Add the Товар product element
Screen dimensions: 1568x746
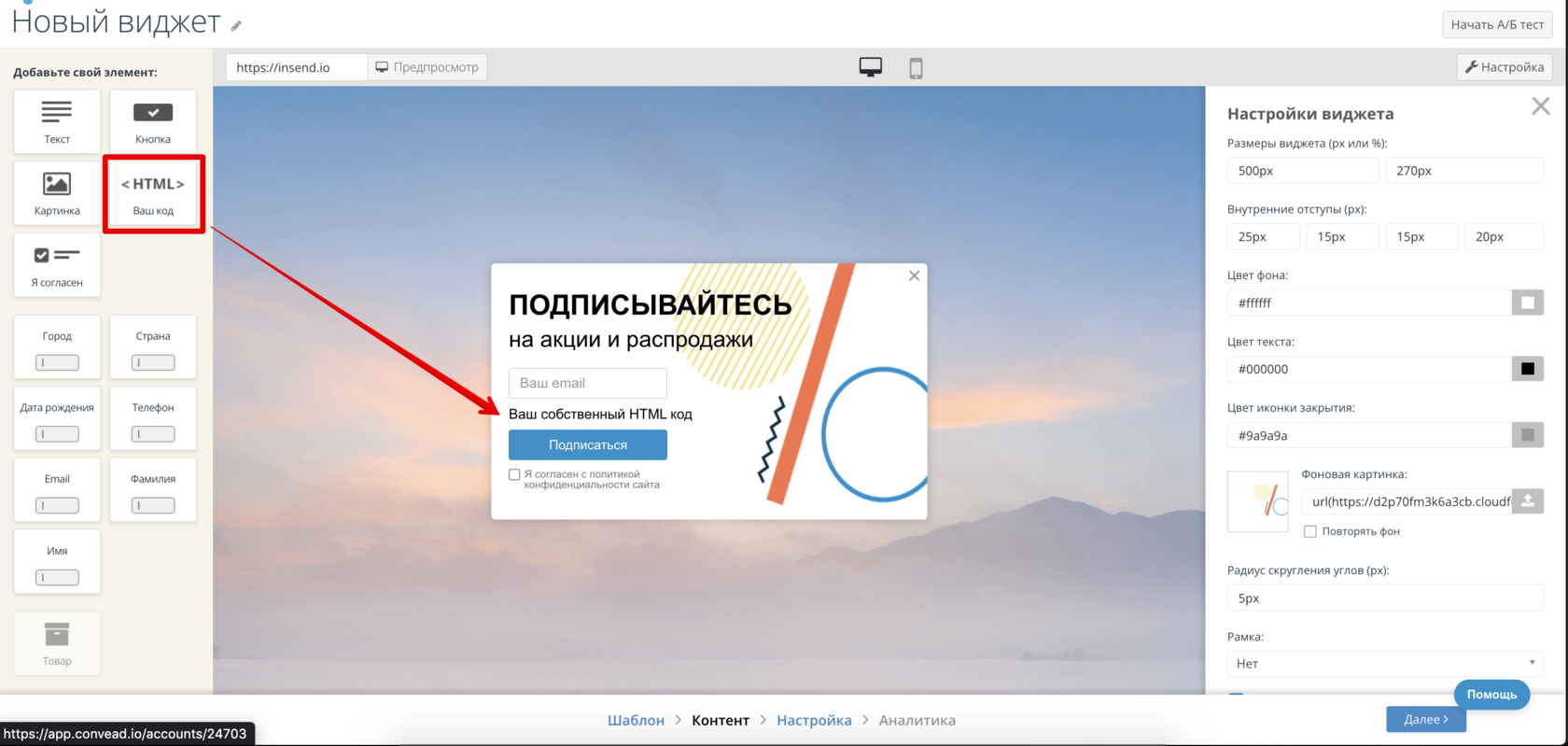coord(57,643)
